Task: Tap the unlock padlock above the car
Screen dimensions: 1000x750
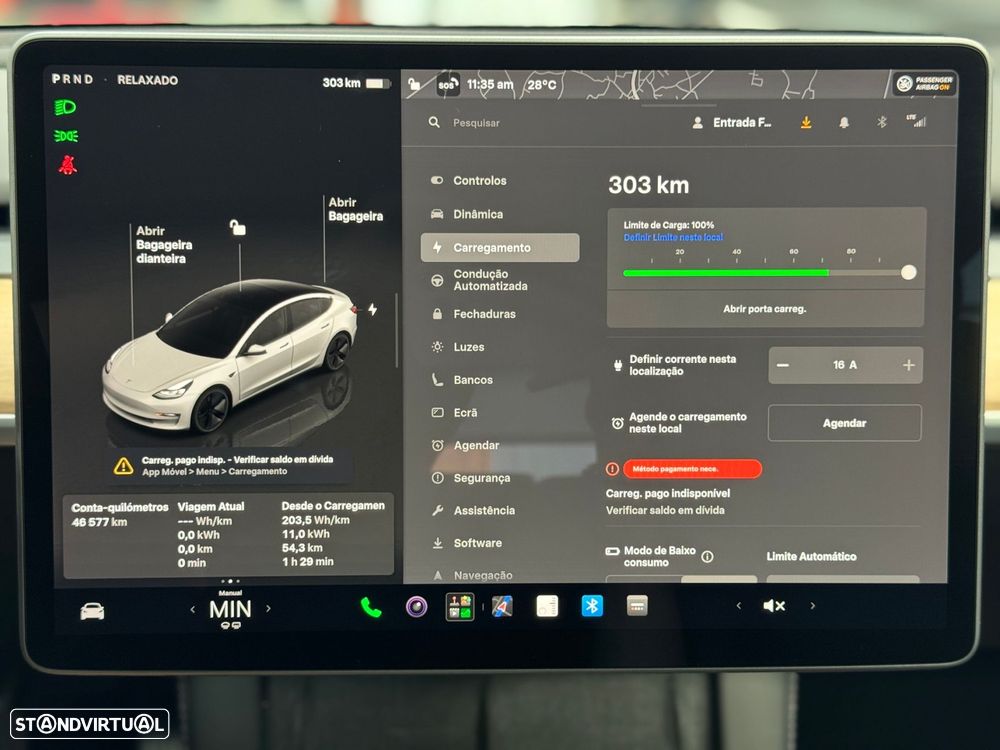Action: (237, 227)
